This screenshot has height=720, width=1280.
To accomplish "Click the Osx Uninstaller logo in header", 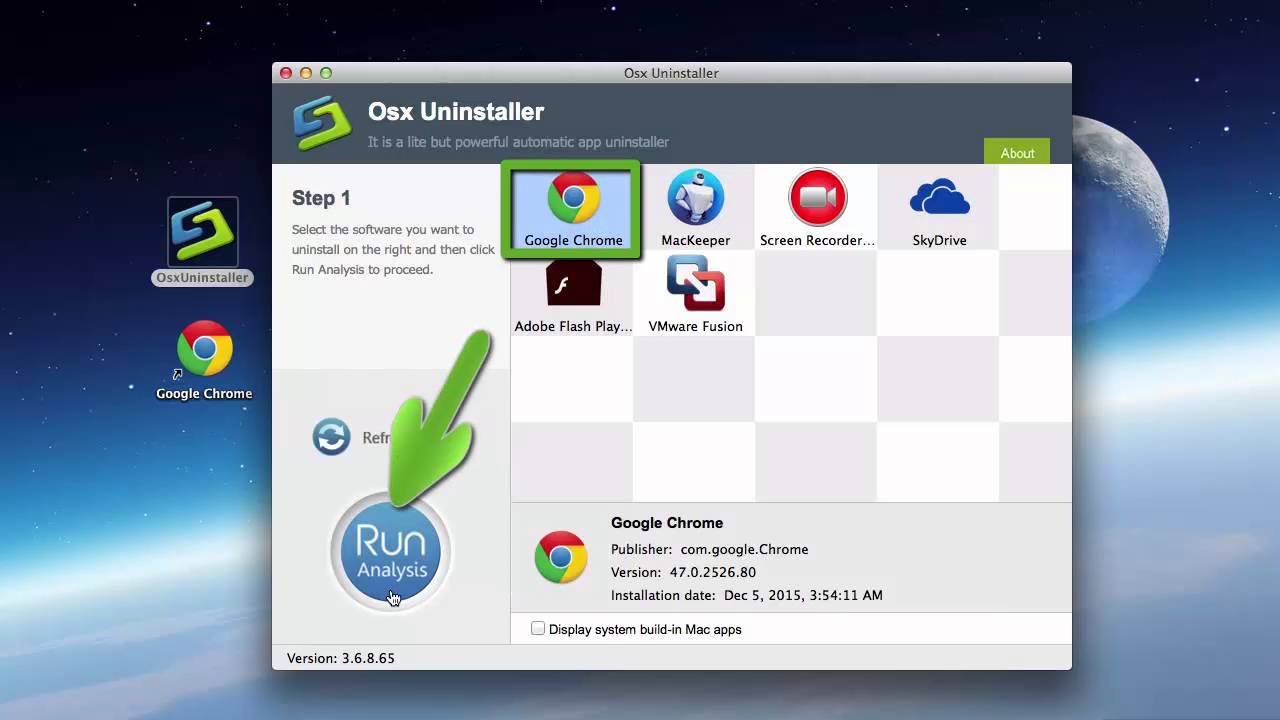I will [x=322, y=123].
